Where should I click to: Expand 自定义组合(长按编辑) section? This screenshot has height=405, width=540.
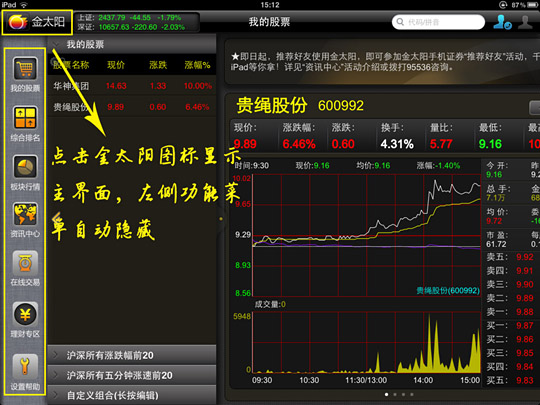click(132, 395)
